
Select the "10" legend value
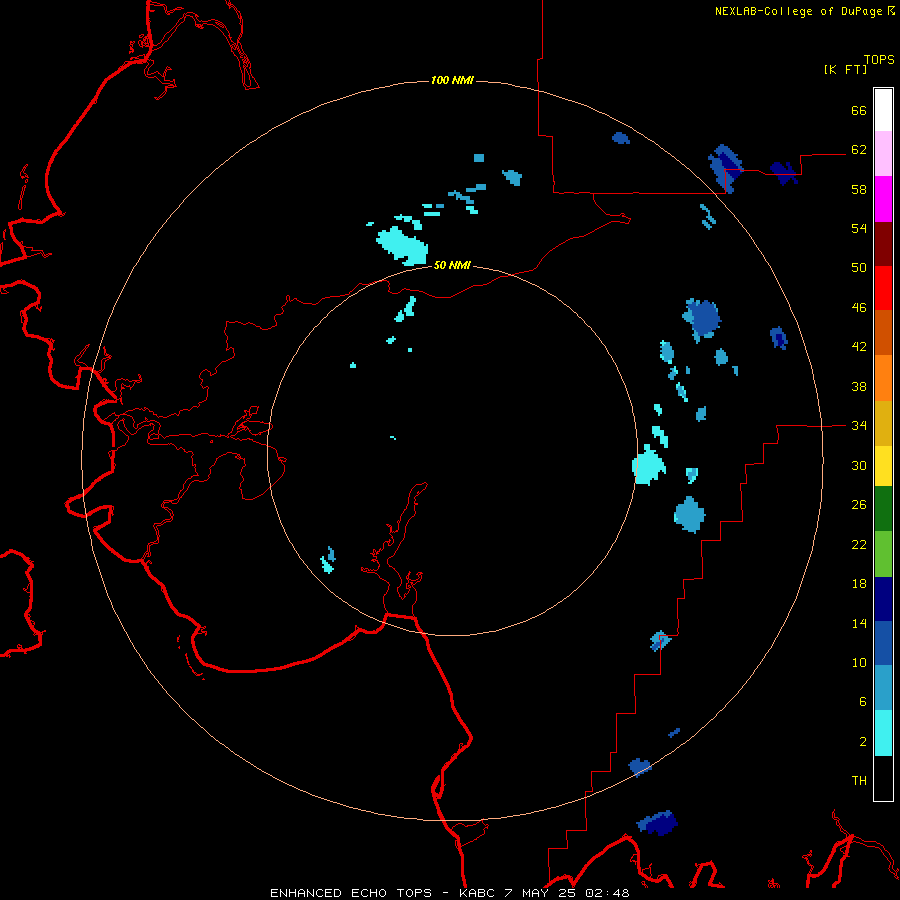tap(859, 662)
